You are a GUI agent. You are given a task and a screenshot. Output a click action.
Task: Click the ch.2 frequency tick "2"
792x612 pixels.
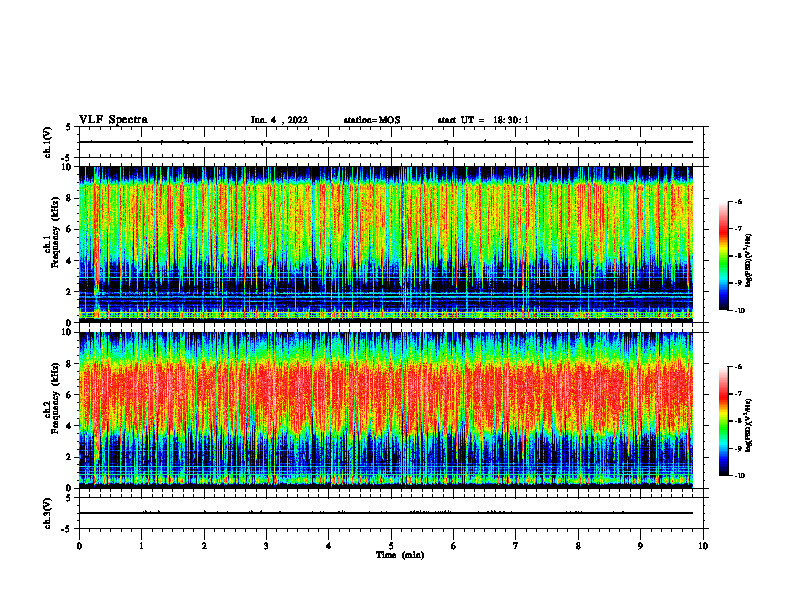[70, 457]
